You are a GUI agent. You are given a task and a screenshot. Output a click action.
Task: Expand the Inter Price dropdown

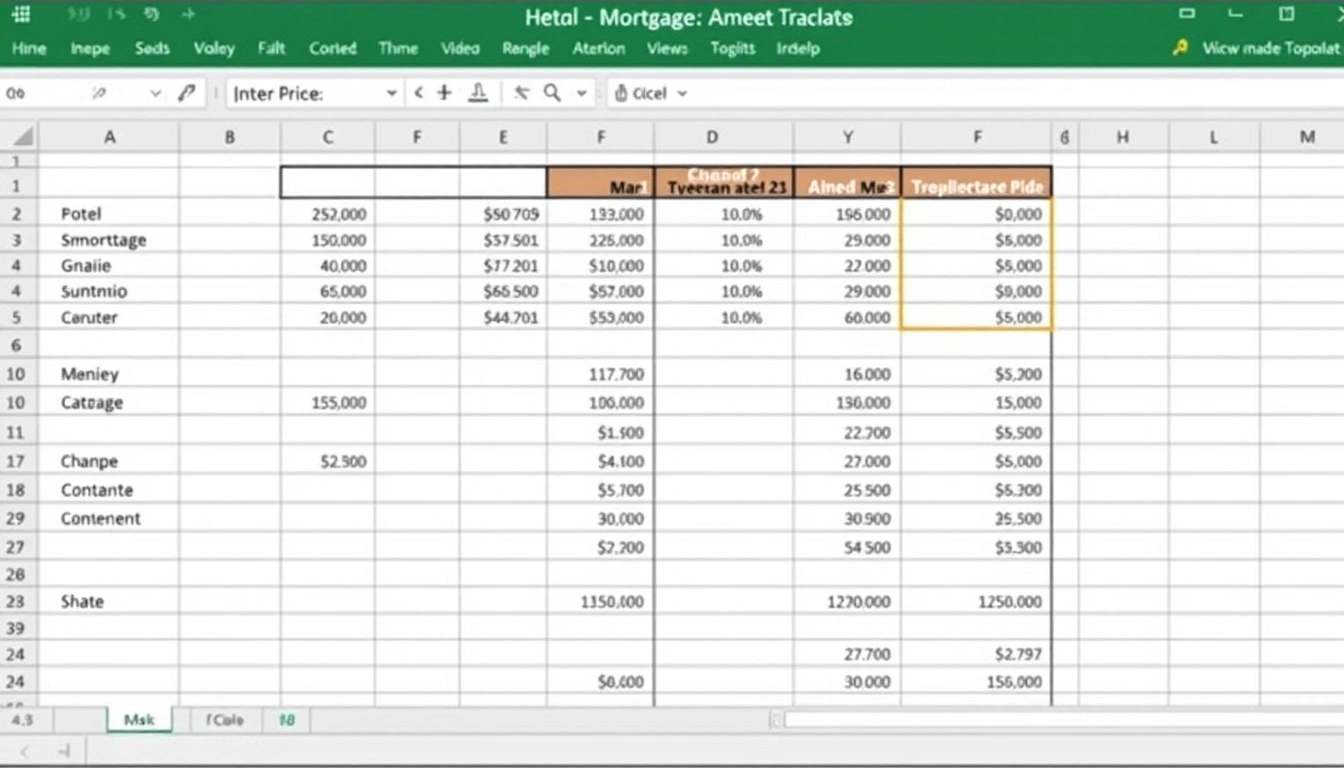pos(391,93)
